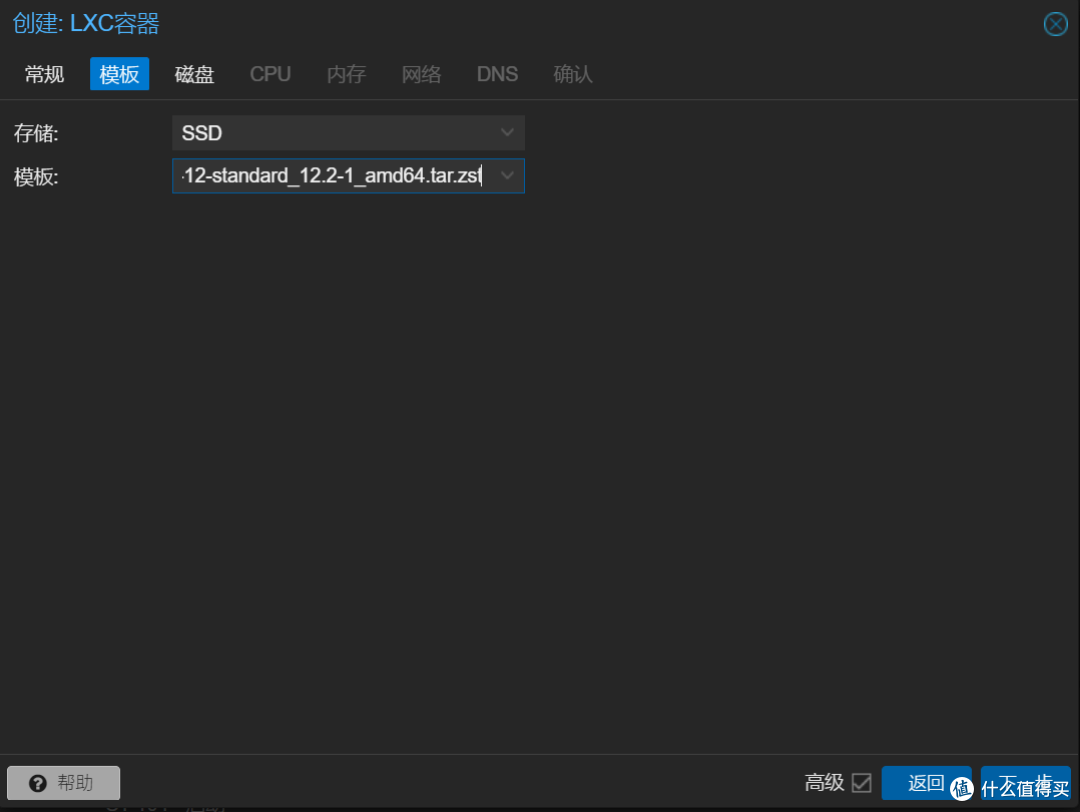Select the 模板 tab
Screen dimensions: 1080x812
[x=119, y=73]
